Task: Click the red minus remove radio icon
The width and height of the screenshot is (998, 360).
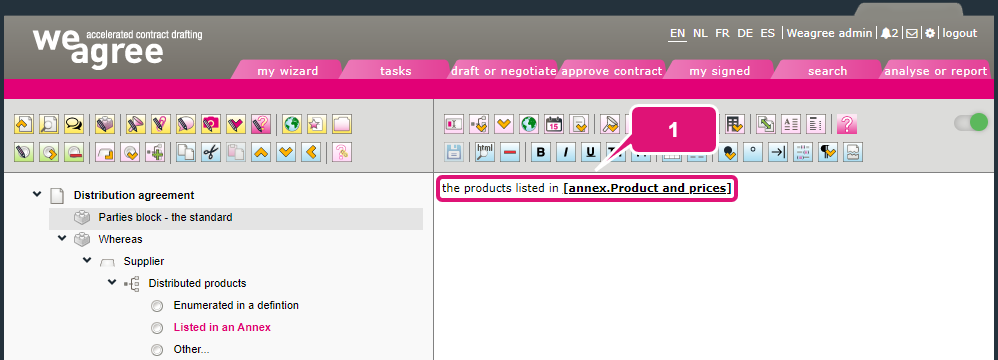Action: click(x=74, y=151)
